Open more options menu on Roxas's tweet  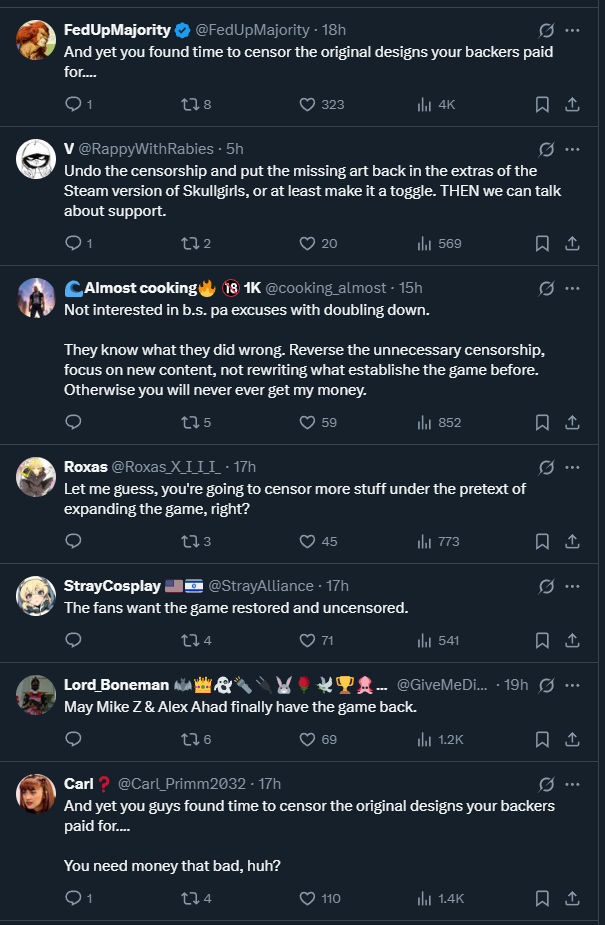tap(572, 467)
